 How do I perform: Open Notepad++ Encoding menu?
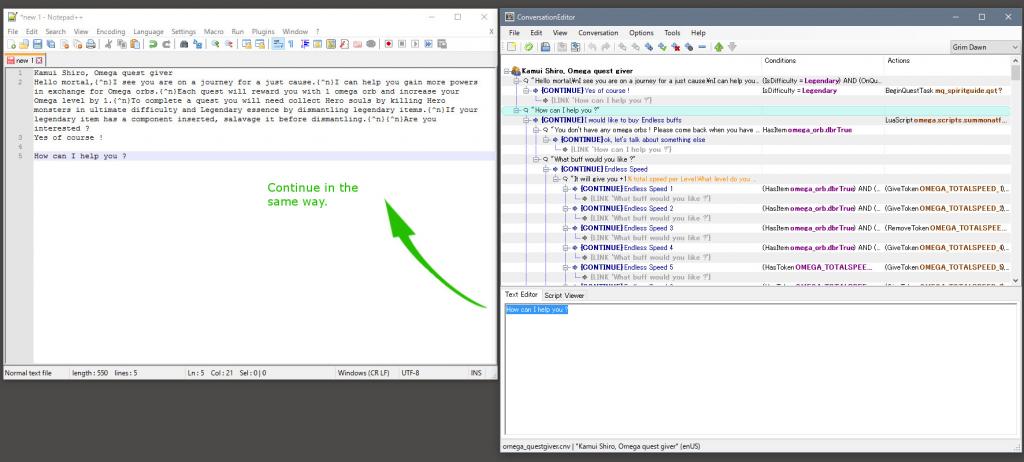[x=110, y=31]
